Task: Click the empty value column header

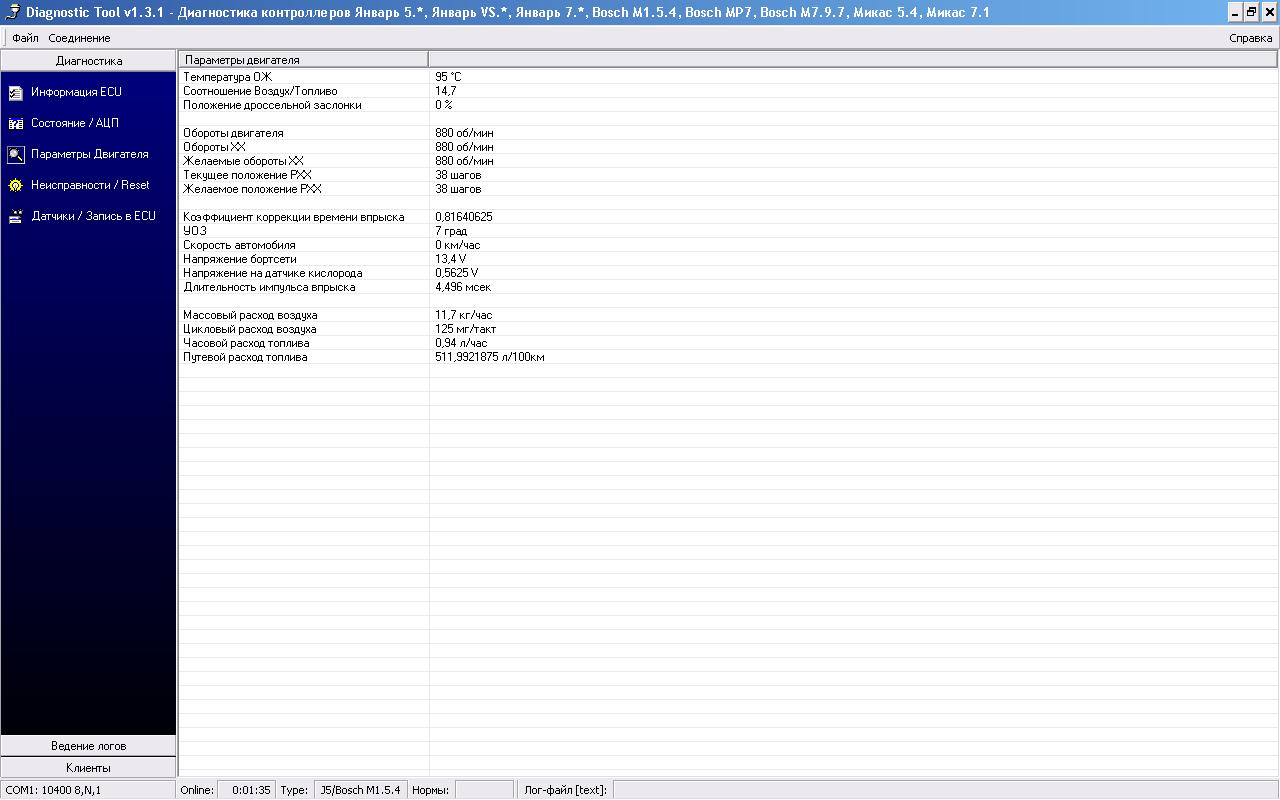Action: point(853,60)
